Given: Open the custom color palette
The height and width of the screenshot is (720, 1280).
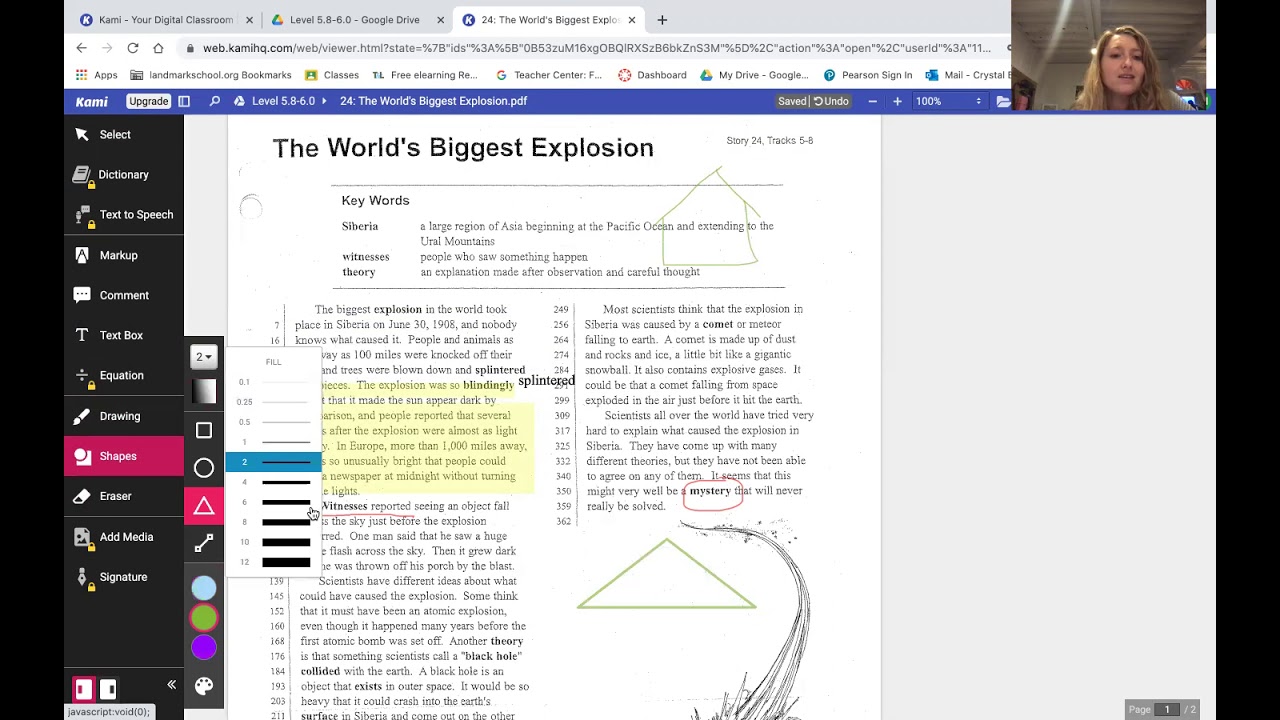Looking at the screenshot, I should pyautogui.click(x=204, y=686).
